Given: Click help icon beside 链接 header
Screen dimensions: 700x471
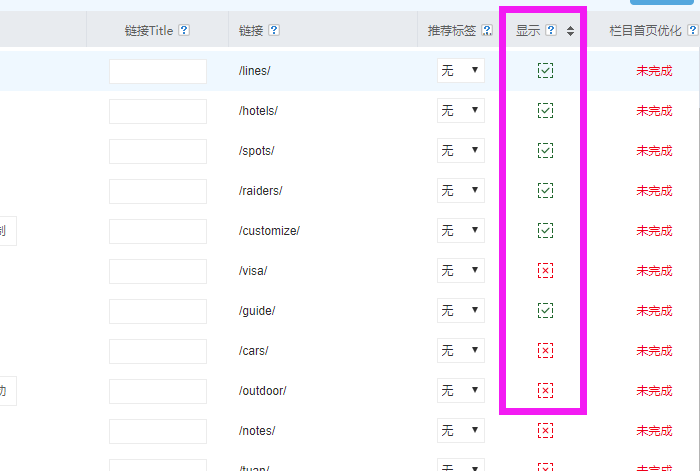Looking at the screenshot, I should (x=274, y=31).
